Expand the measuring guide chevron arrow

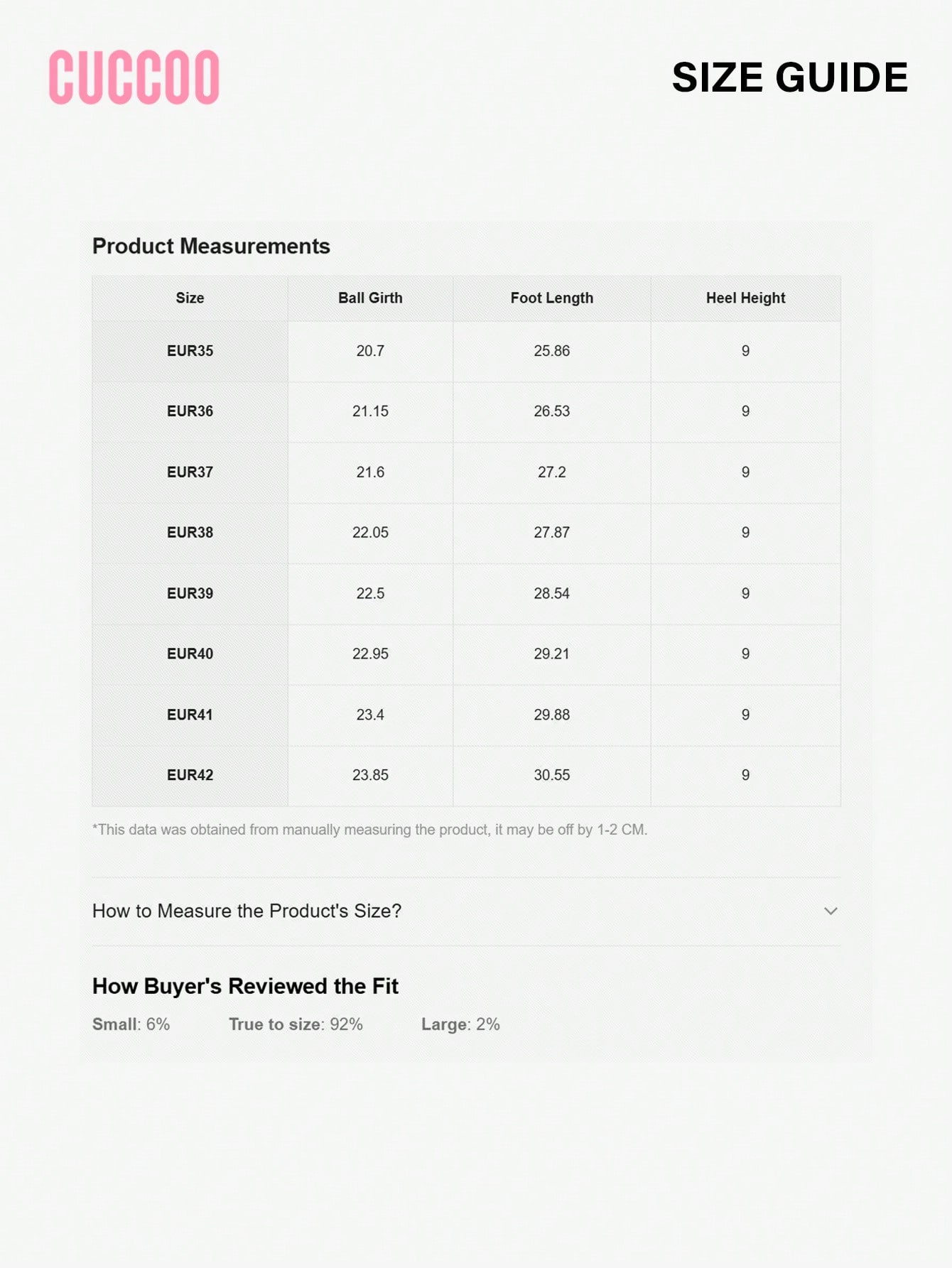830,911
